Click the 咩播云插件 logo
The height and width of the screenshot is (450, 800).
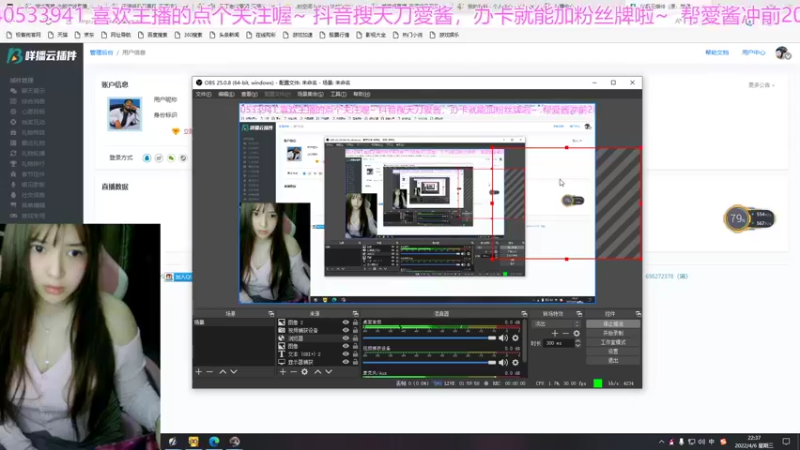click(42, 56)
